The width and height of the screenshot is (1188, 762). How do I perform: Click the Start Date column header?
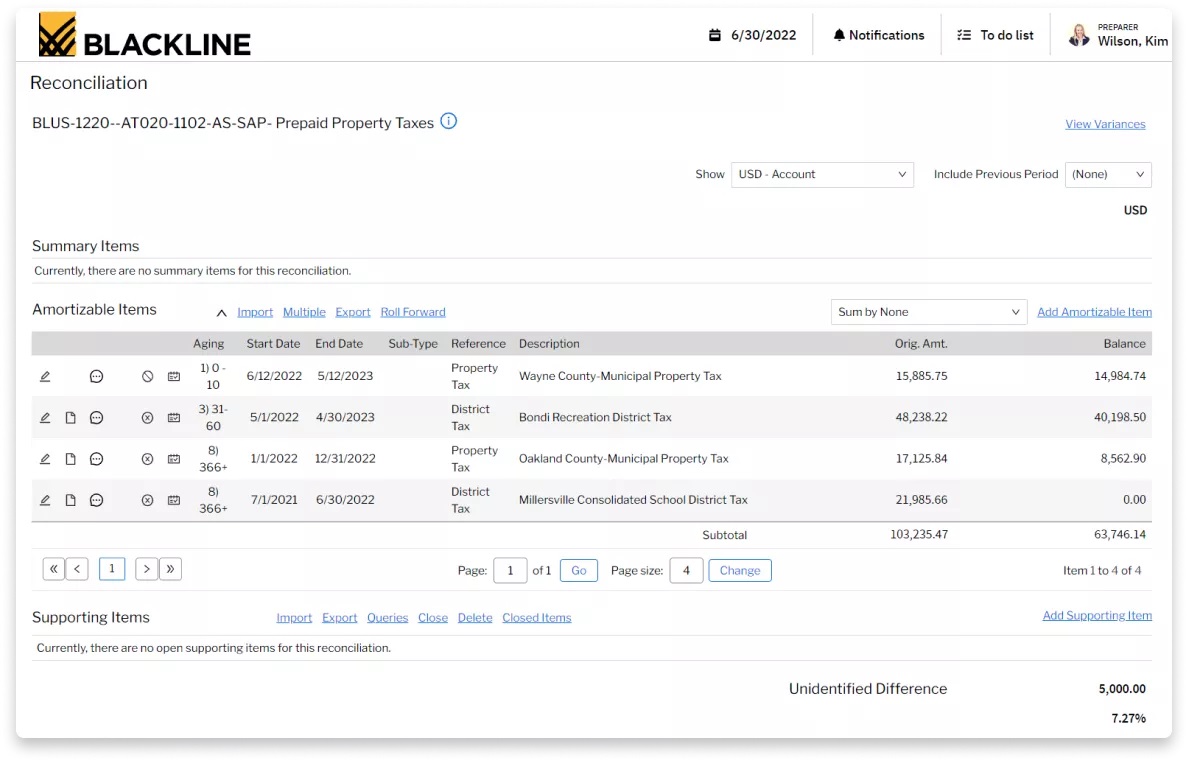(x=274, y=344)
